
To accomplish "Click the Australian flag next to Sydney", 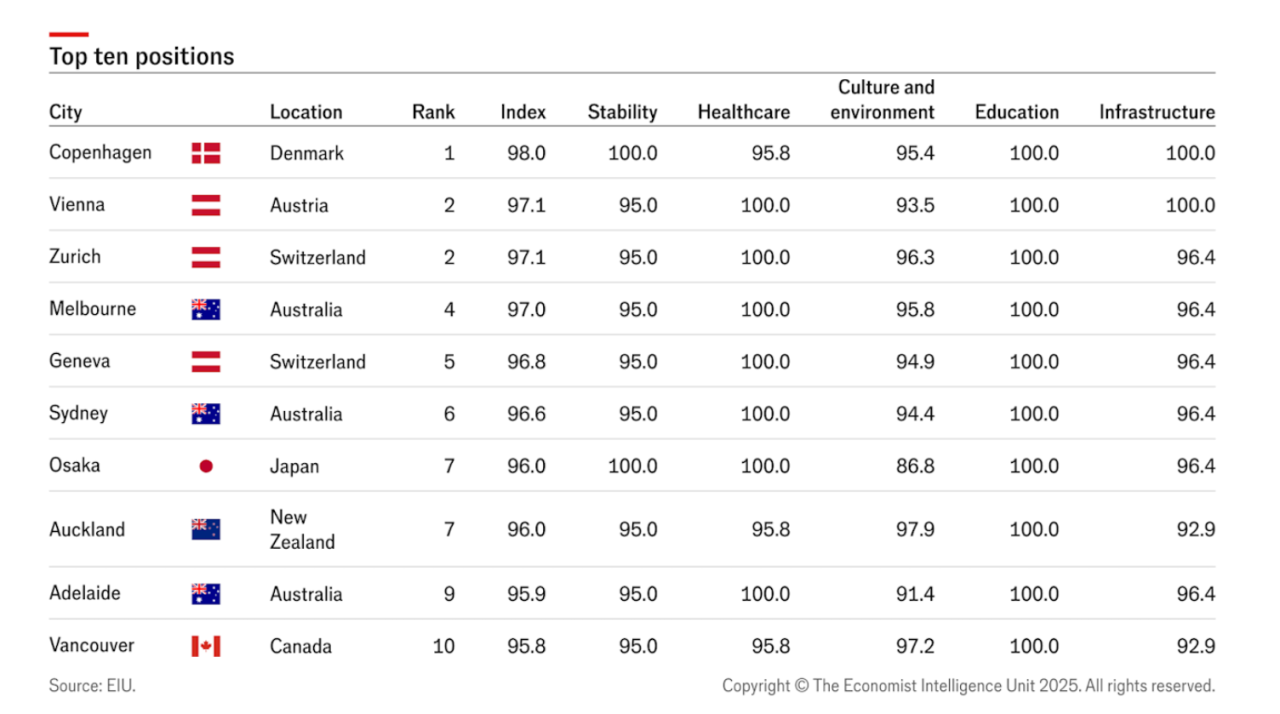I will [206, 414].
